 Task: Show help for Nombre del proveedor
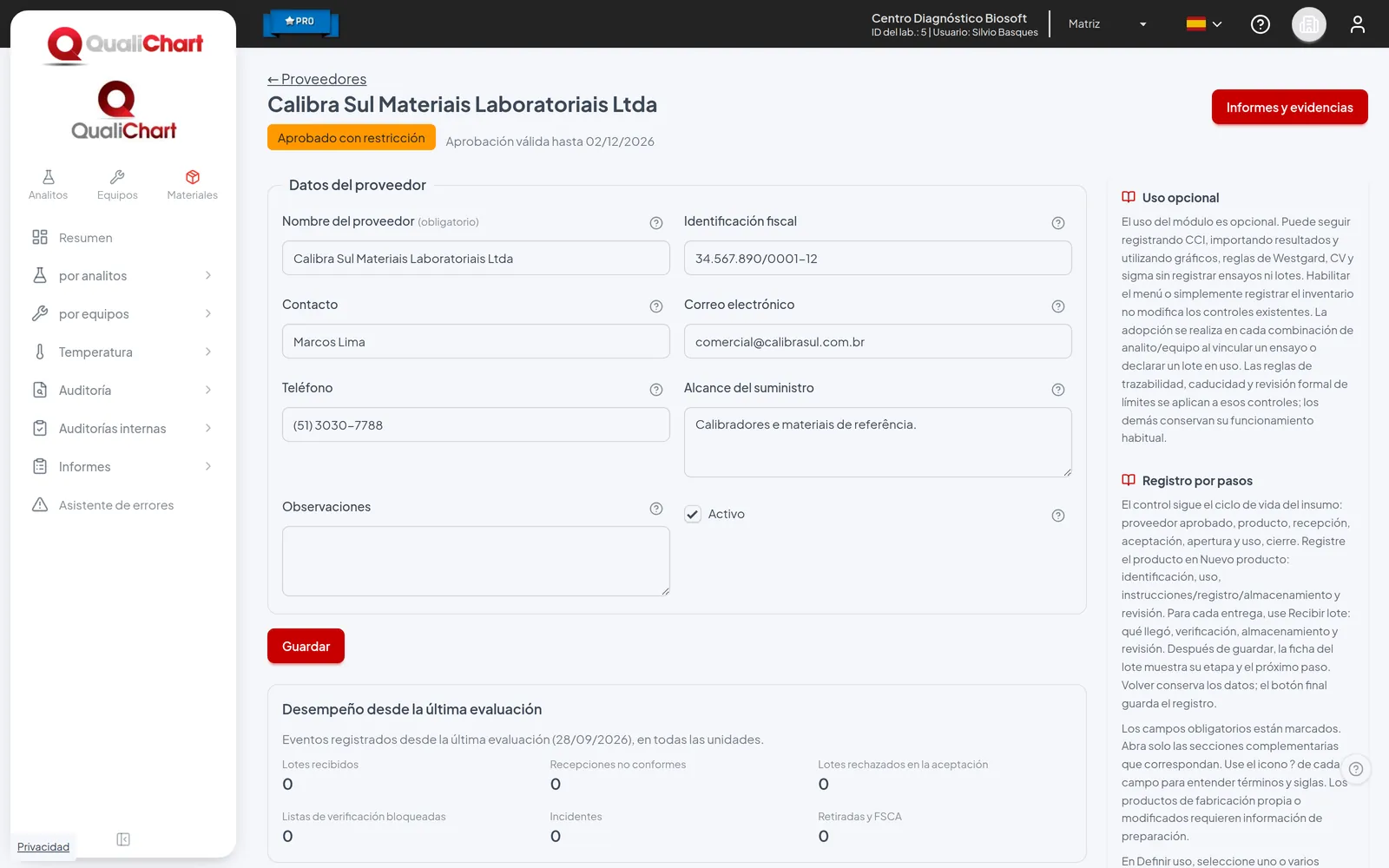(x=656, y=223)
